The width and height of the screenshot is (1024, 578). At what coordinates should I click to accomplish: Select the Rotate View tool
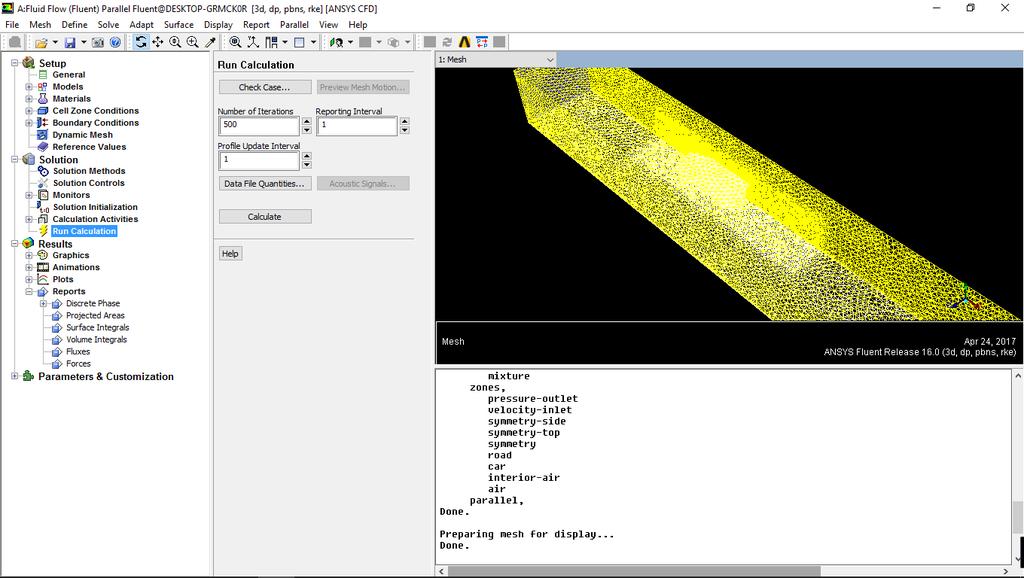click(141, 42)
